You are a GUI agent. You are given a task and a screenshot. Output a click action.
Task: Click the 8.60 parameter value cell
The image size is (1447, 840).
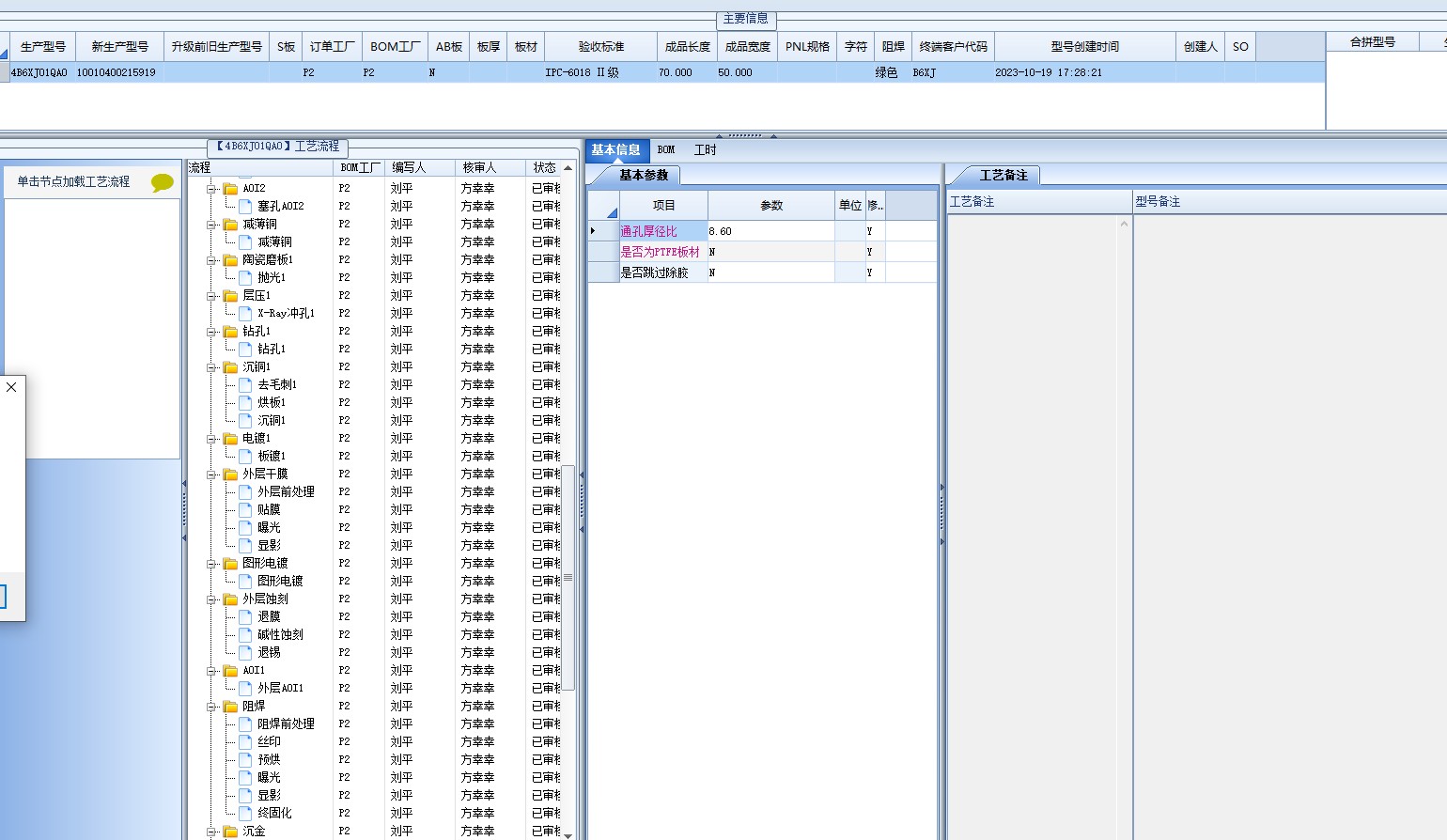[x=771, y=231]
